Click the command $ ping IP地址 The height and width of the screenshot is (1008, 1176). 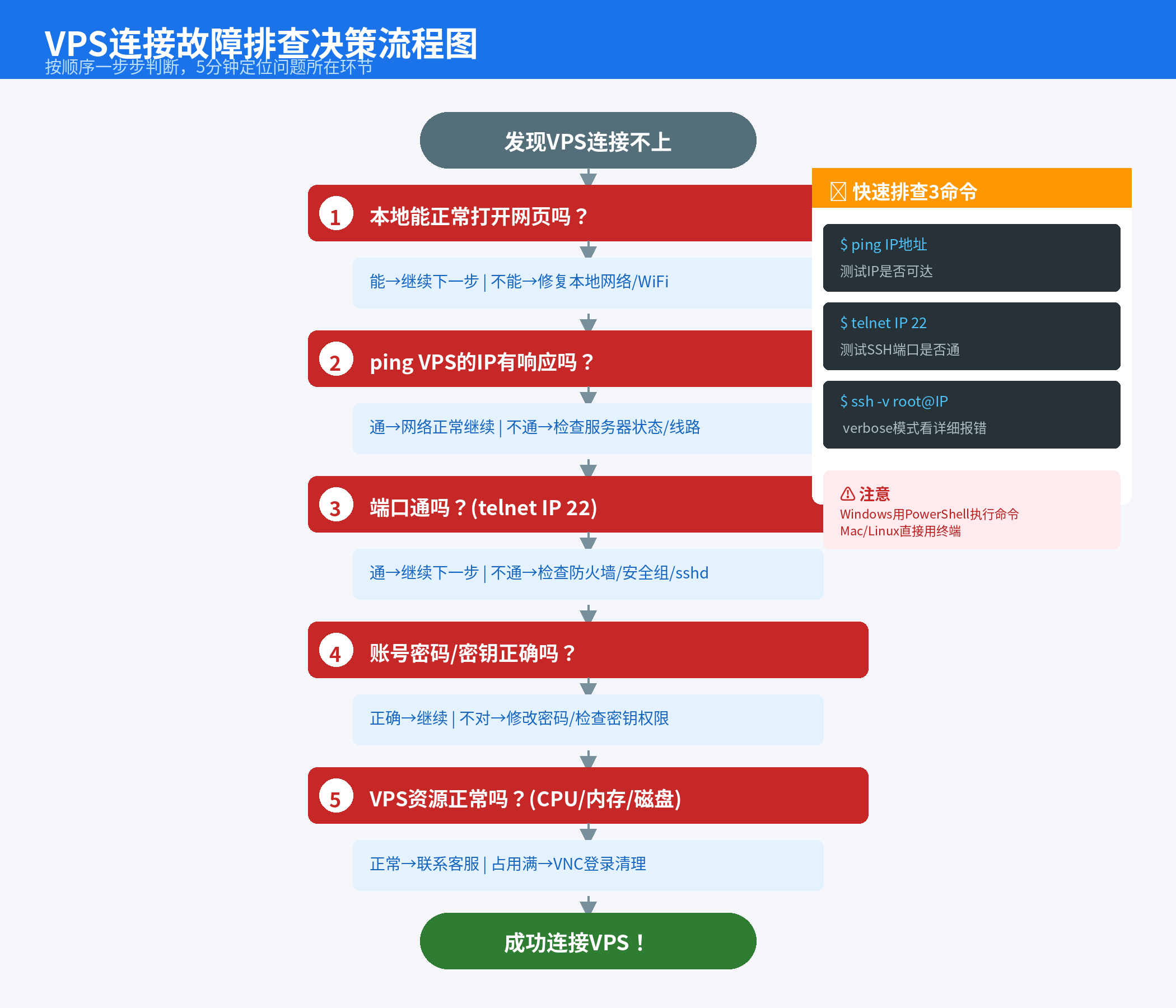(883, 245)
